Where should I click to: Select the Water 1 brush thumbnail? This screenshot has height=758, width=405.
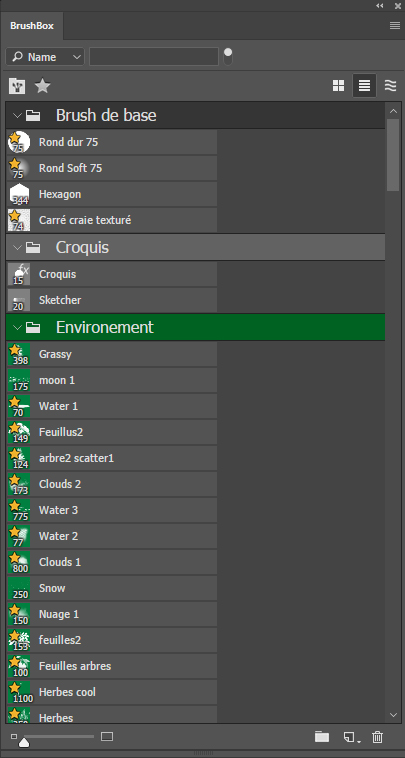coord(19,406)
